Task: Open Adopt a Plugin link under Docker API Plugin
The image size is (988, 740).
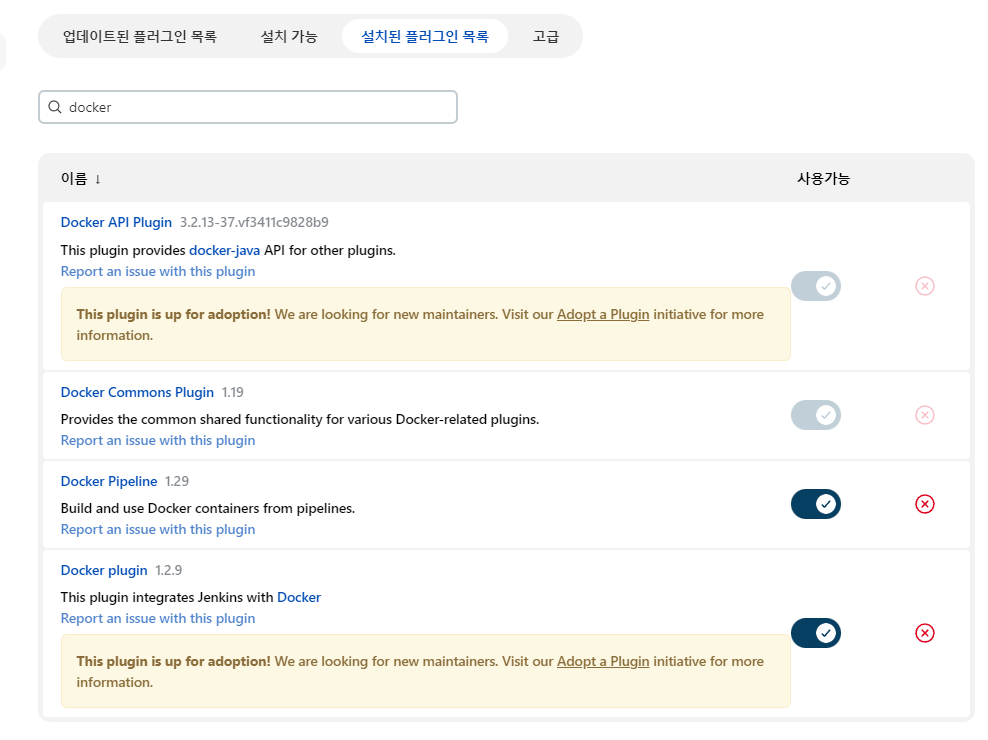Action: click(603, 315)
